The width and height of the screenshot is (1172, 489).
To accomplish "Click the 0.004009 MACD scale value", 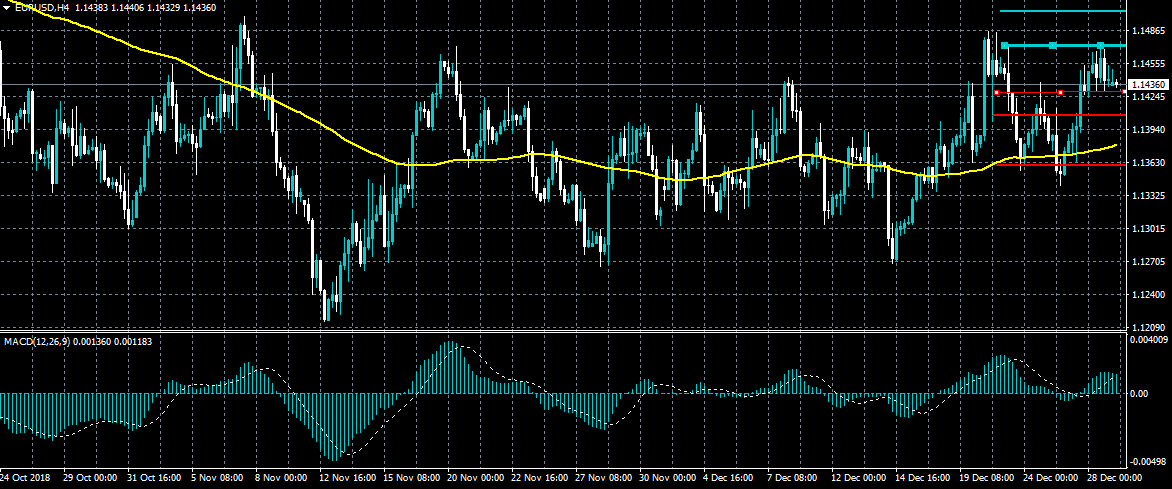I will pyautogui.click(x=1148, y=341).
